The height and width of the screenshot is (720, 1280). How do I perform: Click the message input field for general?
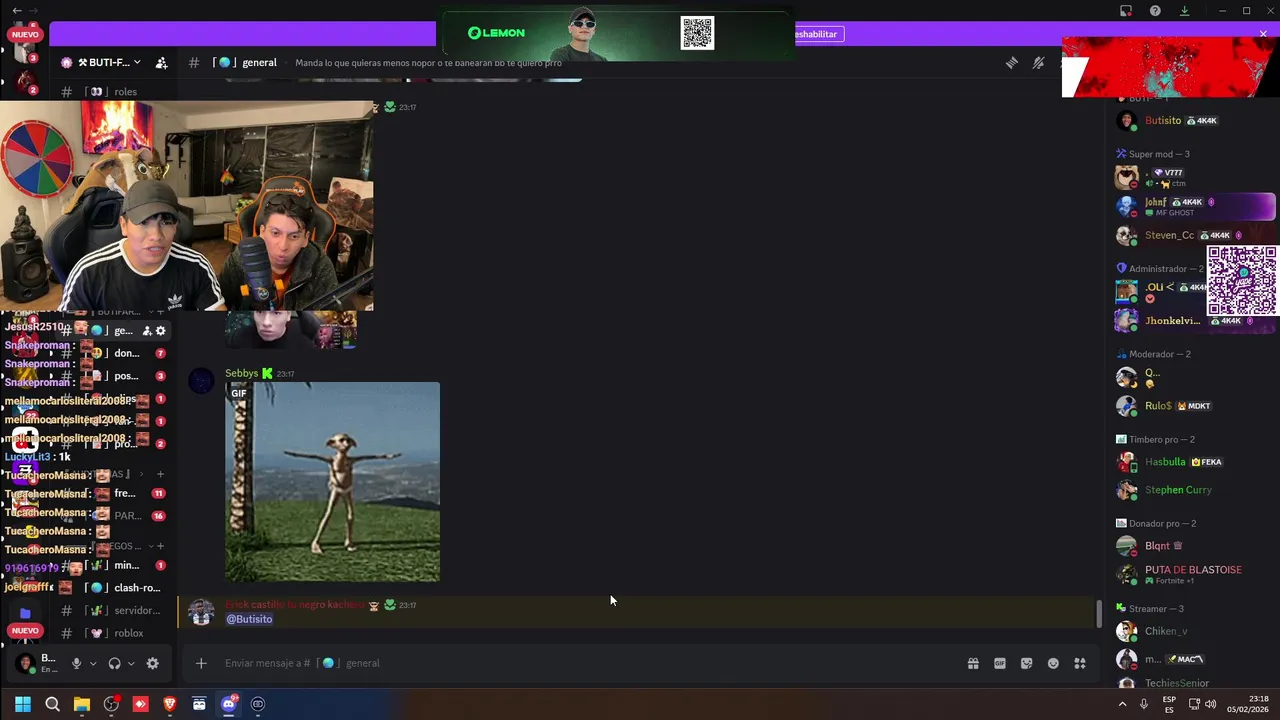[x=590, y=663]
